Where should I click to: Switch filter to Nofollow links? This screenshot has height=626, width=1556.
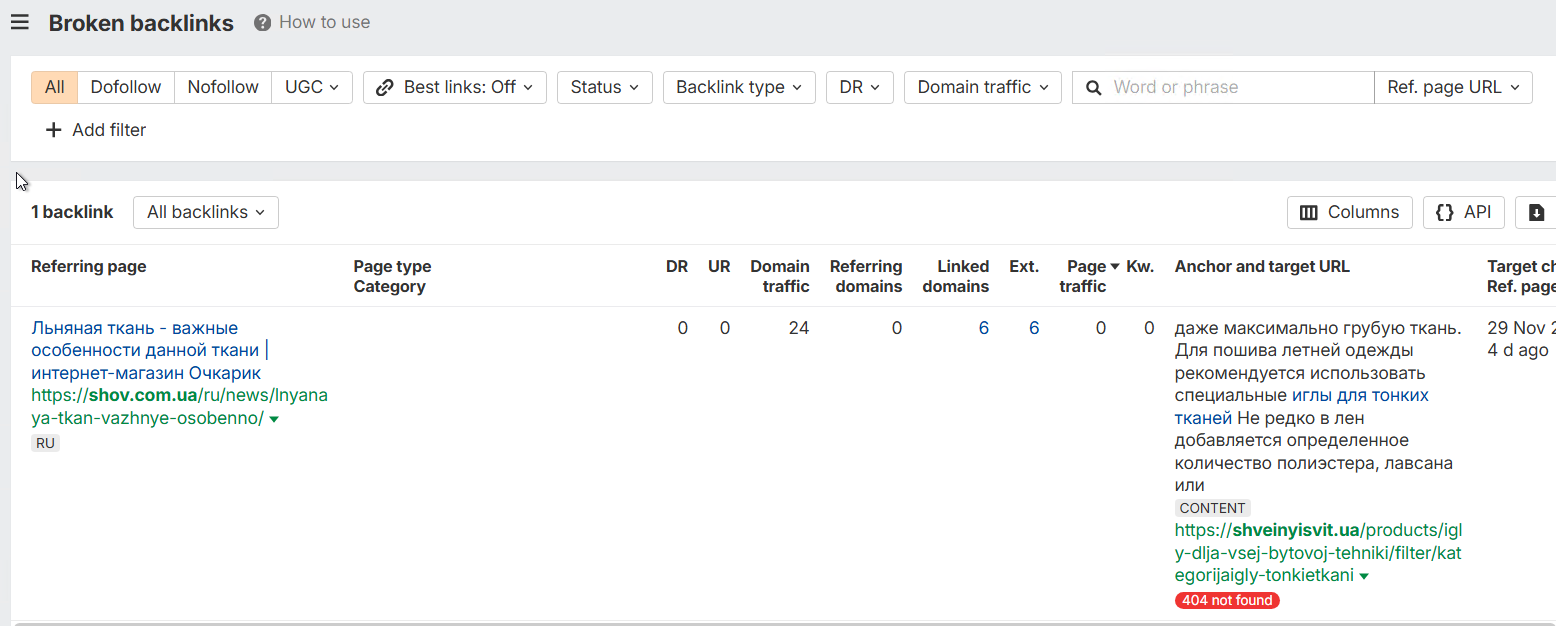point(223,88)
